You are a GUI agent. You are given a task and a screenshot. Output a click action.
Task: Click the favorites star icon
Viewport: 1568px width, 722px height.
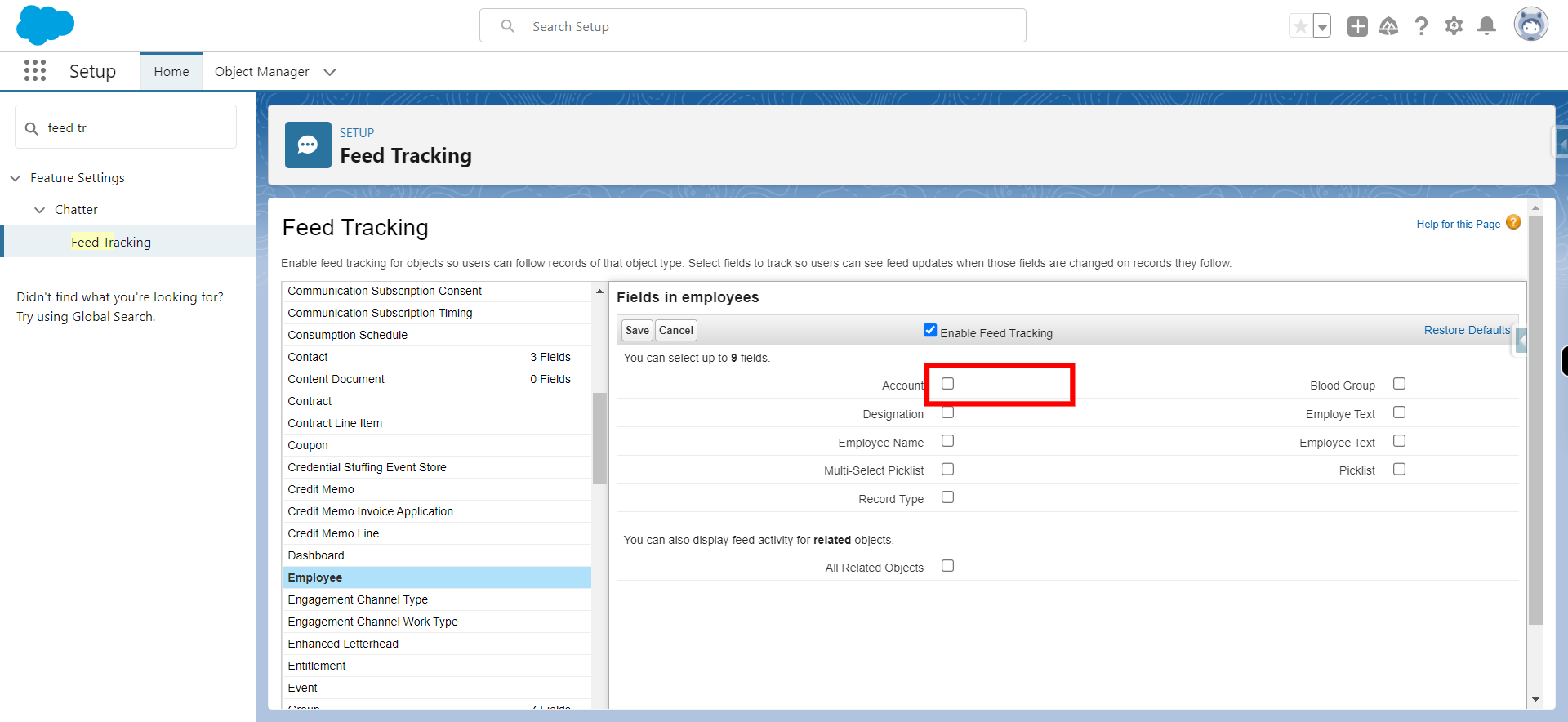1300,26
